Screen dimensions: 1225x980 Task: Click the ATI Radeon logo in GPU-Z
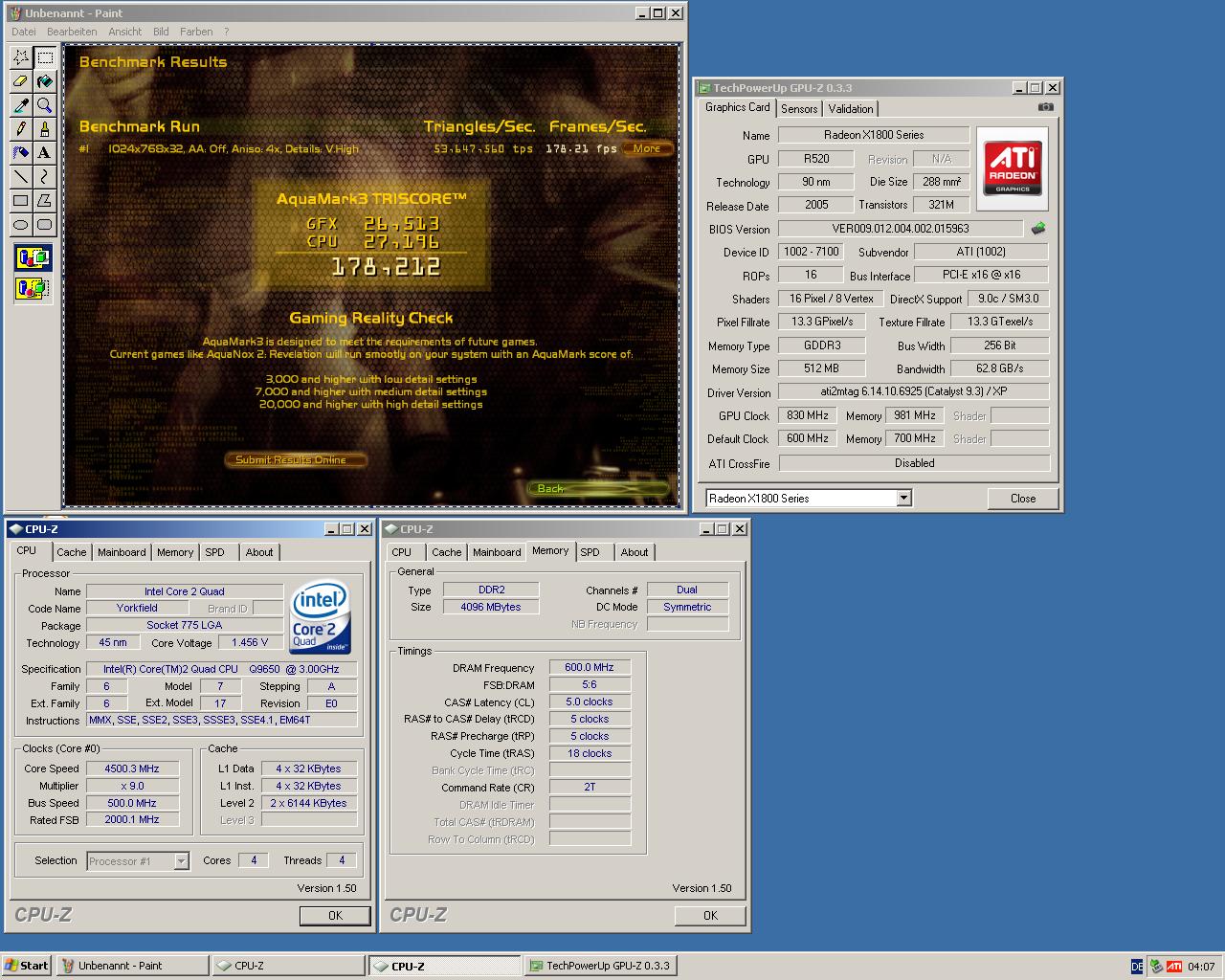1013,168
